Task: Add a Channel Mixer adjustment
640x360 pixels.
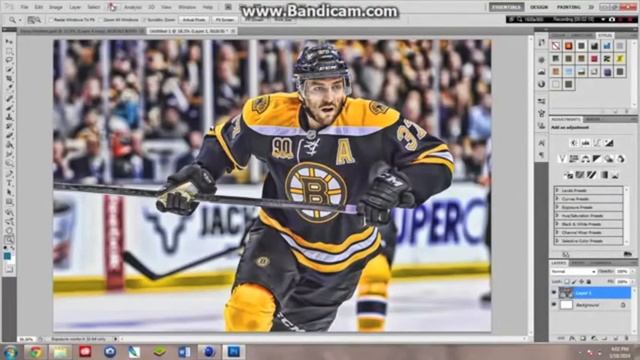Action: click(x=620, y=159)
